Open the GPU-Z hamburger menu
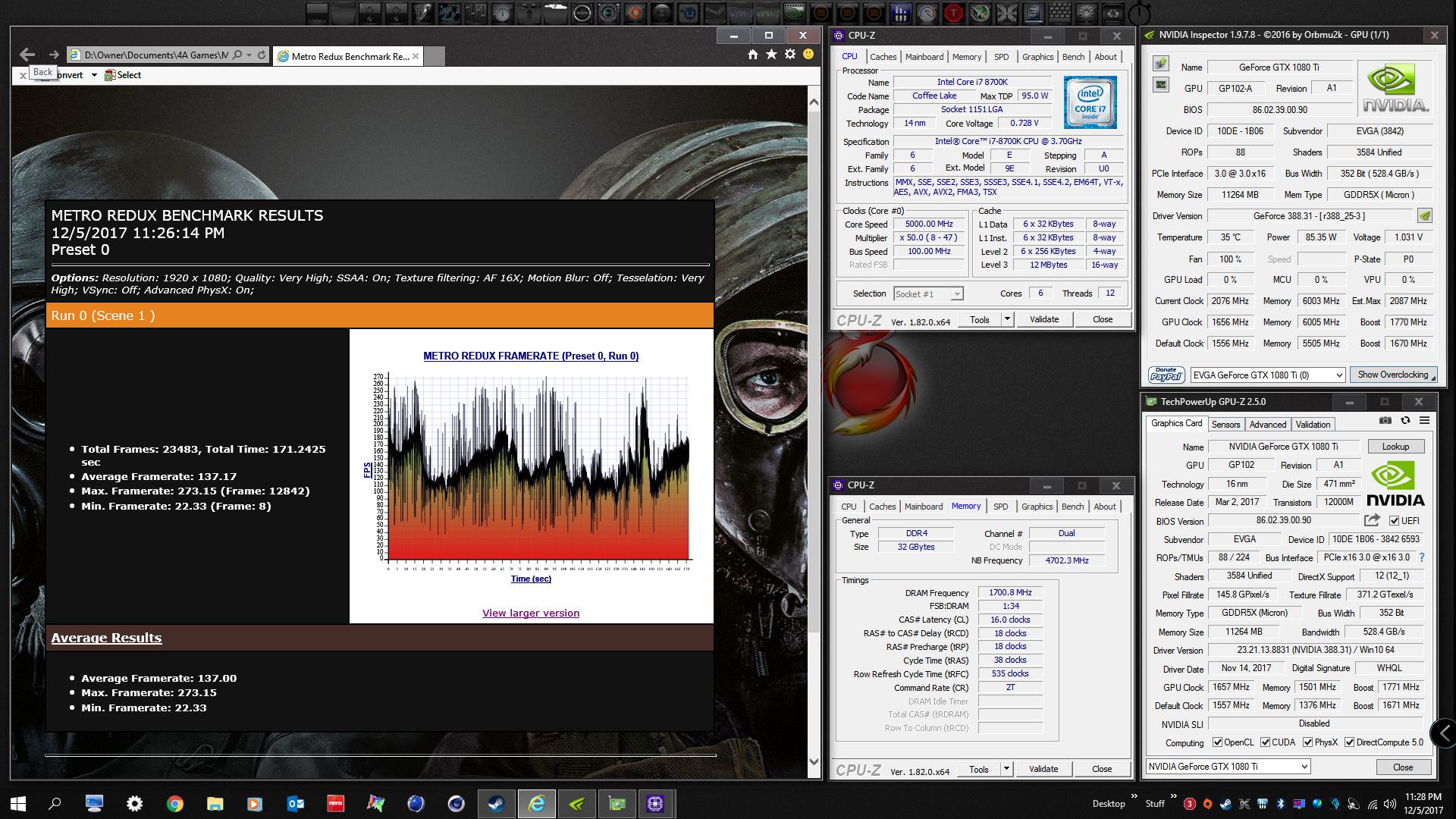This screenshot has width=1456, height=819. (x=1424, y=420)
